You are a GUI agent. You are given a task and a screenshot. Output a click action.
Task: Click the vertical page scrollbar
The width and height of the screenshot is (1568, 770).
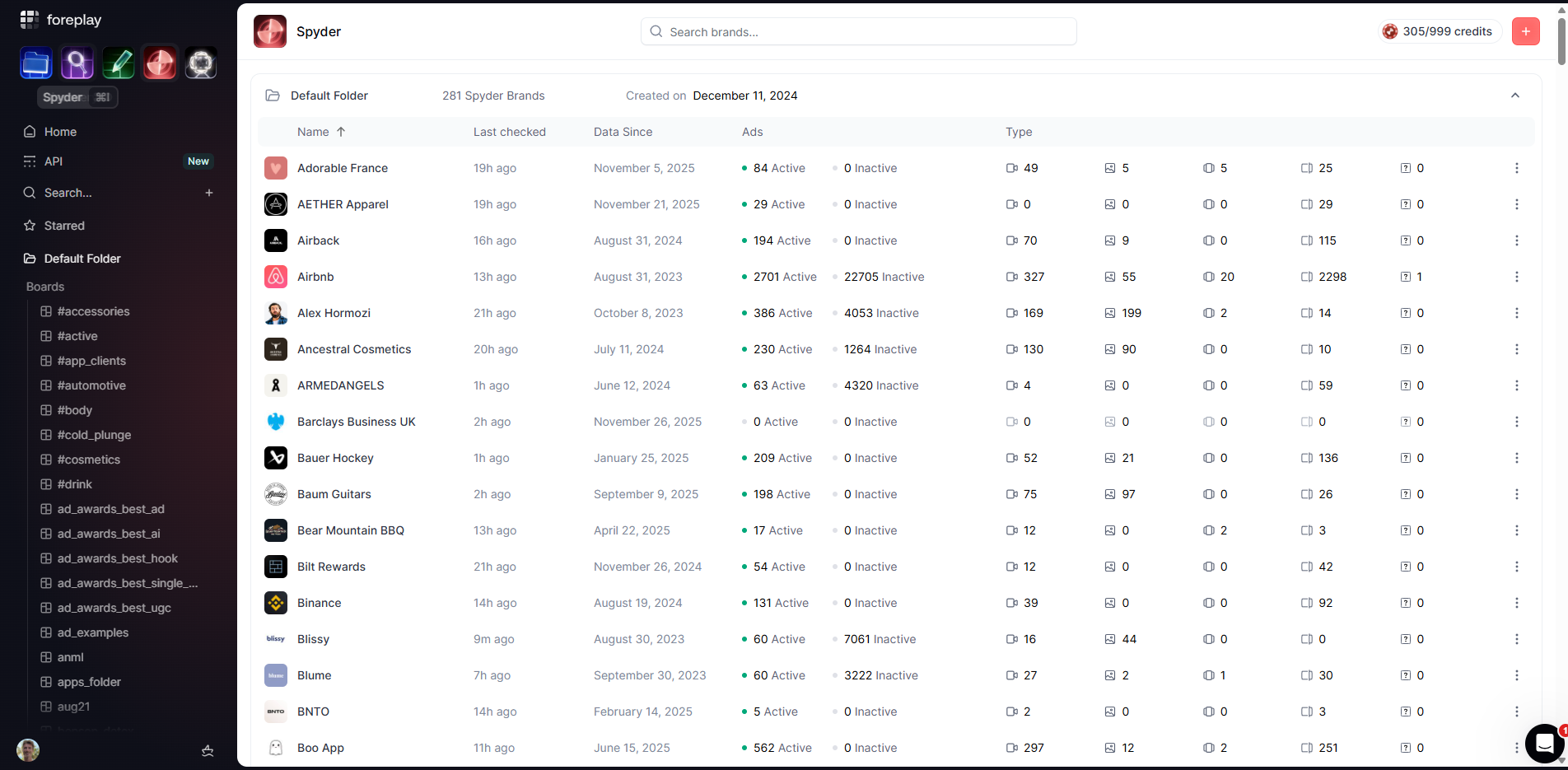[x=1561, y=41]
